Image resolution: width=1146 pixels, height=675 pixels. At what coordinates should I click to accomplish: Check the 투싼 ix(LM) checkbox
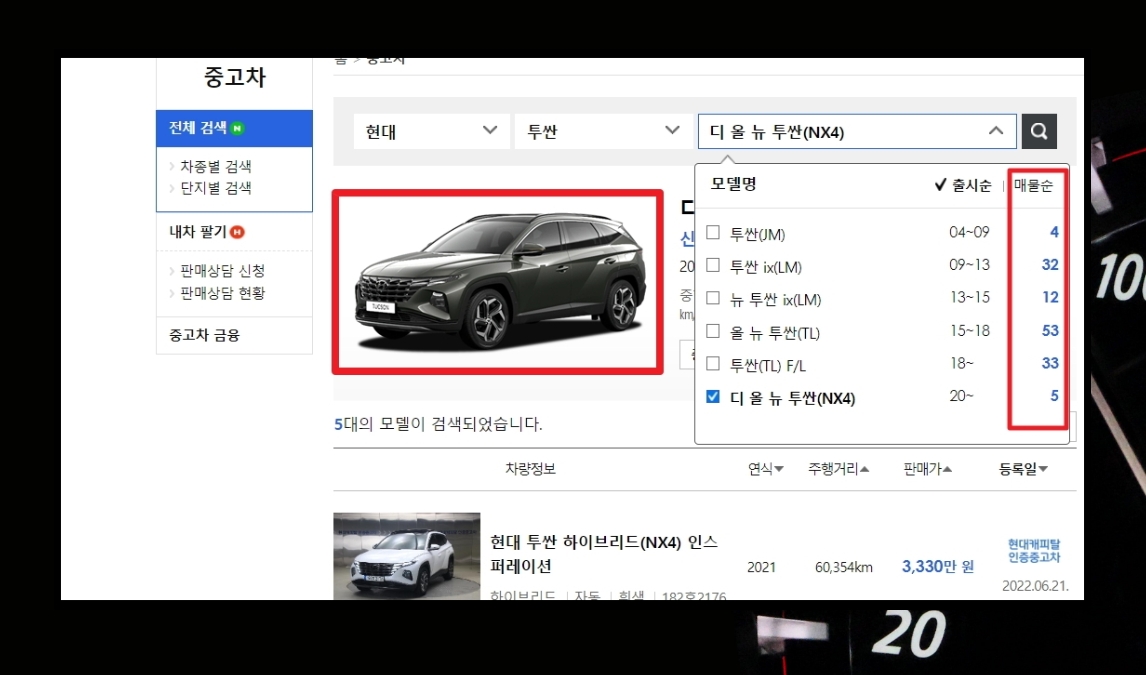coord(713,265)
